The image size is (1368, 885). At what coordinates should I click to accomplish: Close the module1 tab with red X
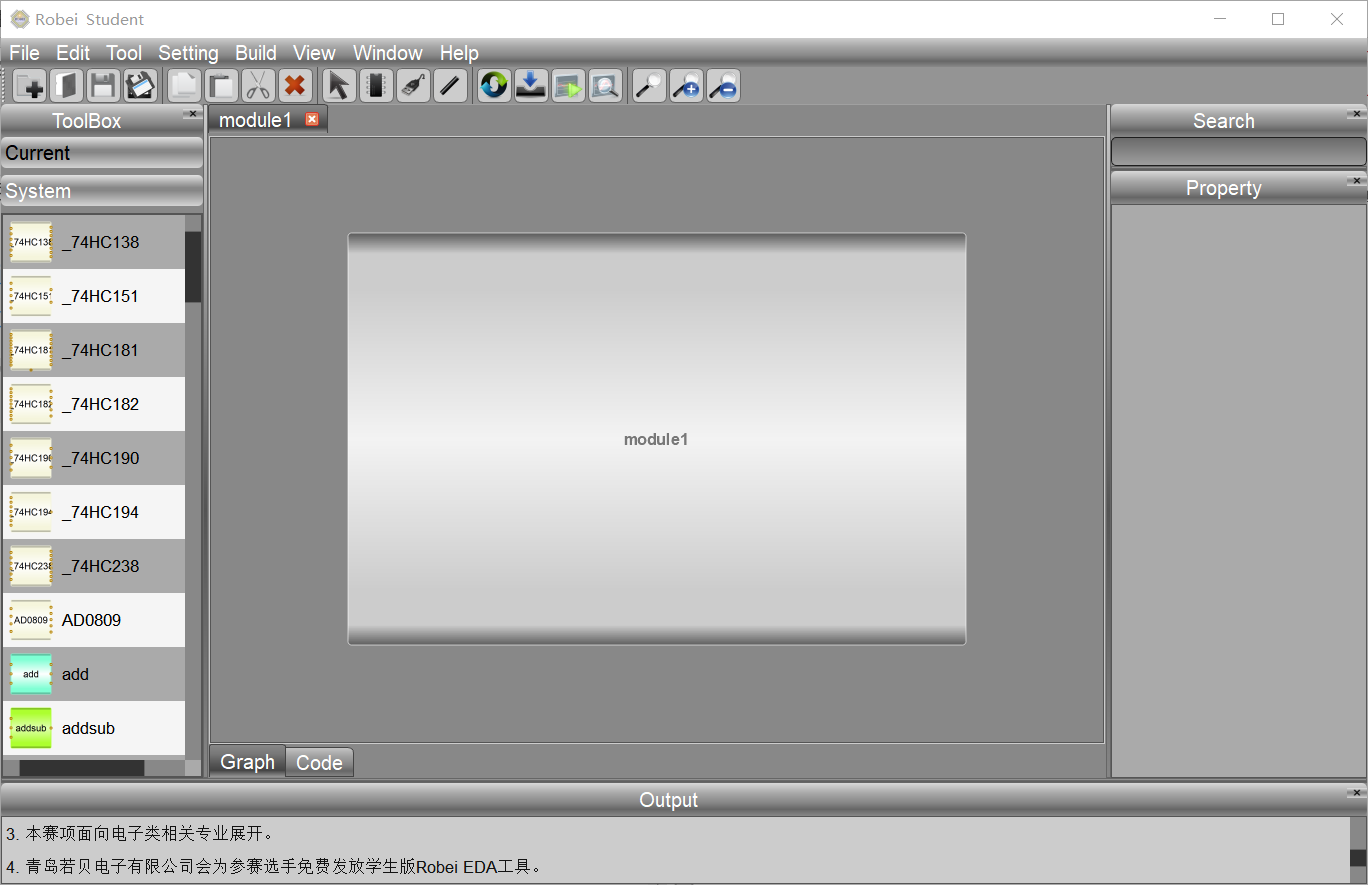point(312,119)
